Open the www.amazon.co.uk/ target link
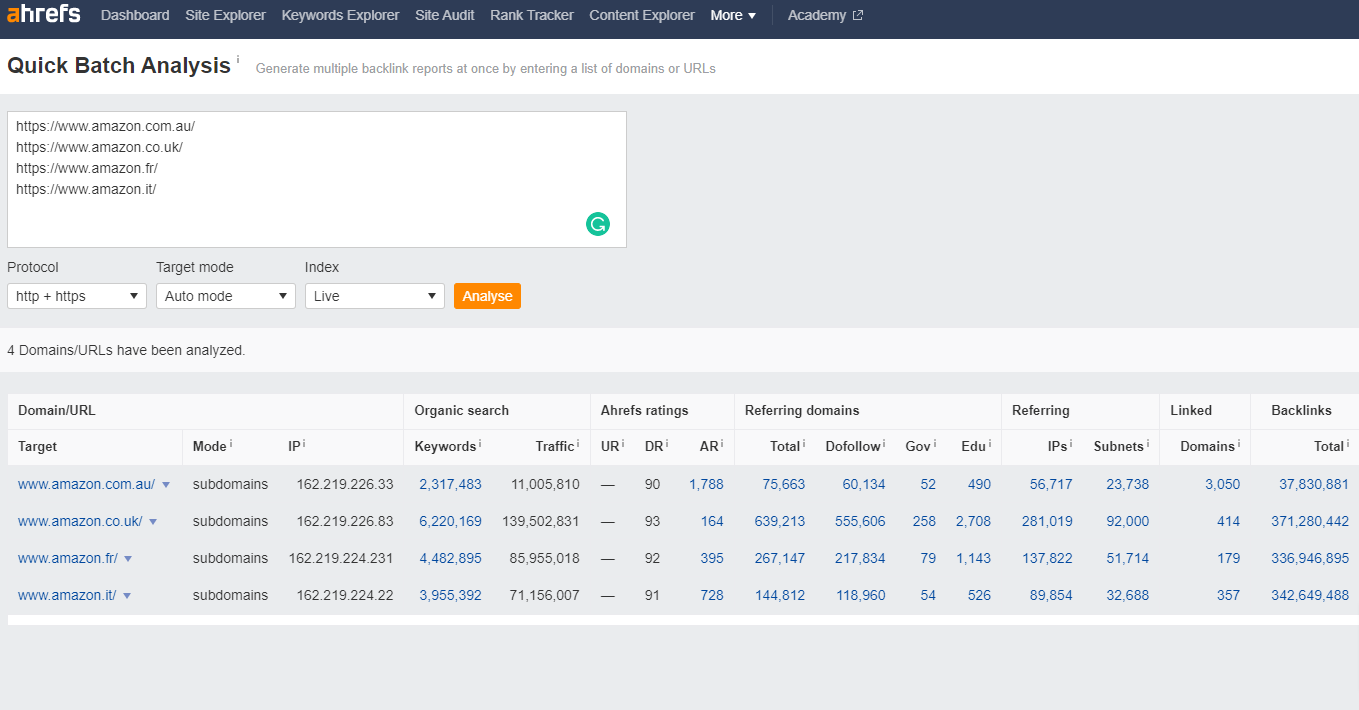Image resolution: width=1359 pixels, height=710 pixels. (80, 521)
